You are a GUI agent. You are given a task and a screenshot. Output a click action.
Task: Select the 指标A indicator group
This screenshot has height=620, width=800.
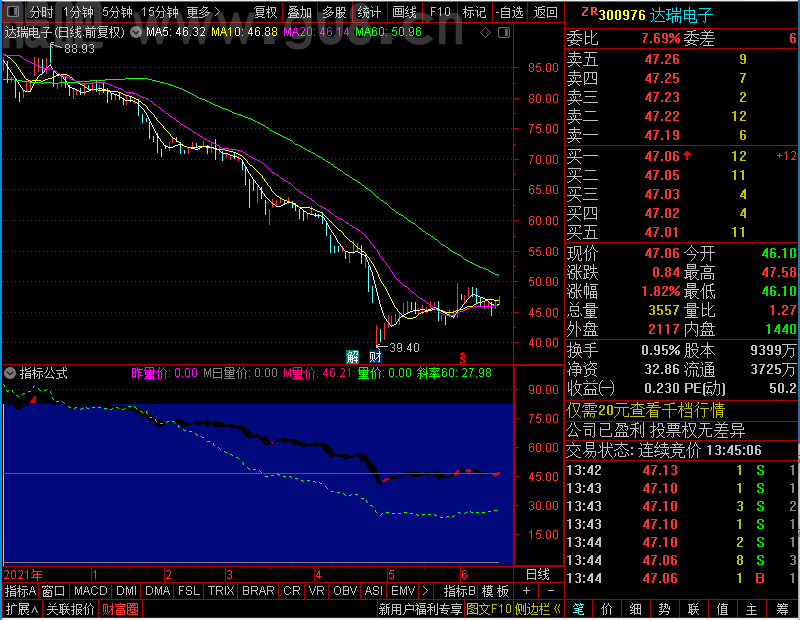pos(20,591)
